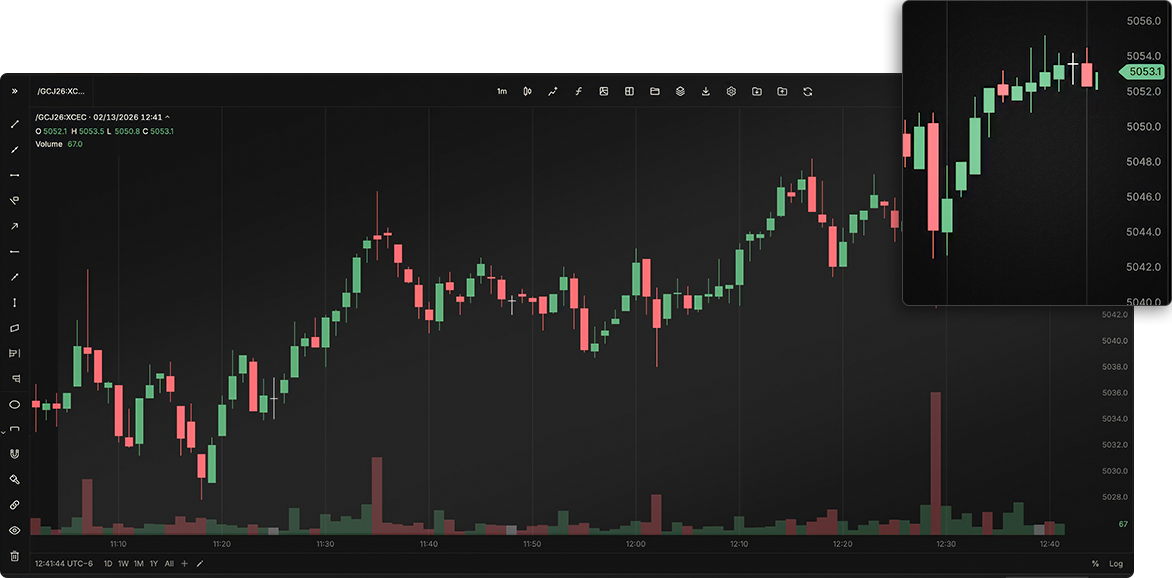The height and width of the screenshot is (578, 1172).
Task: Toggle percentage scale with the % button
Action: point(1097,564)
